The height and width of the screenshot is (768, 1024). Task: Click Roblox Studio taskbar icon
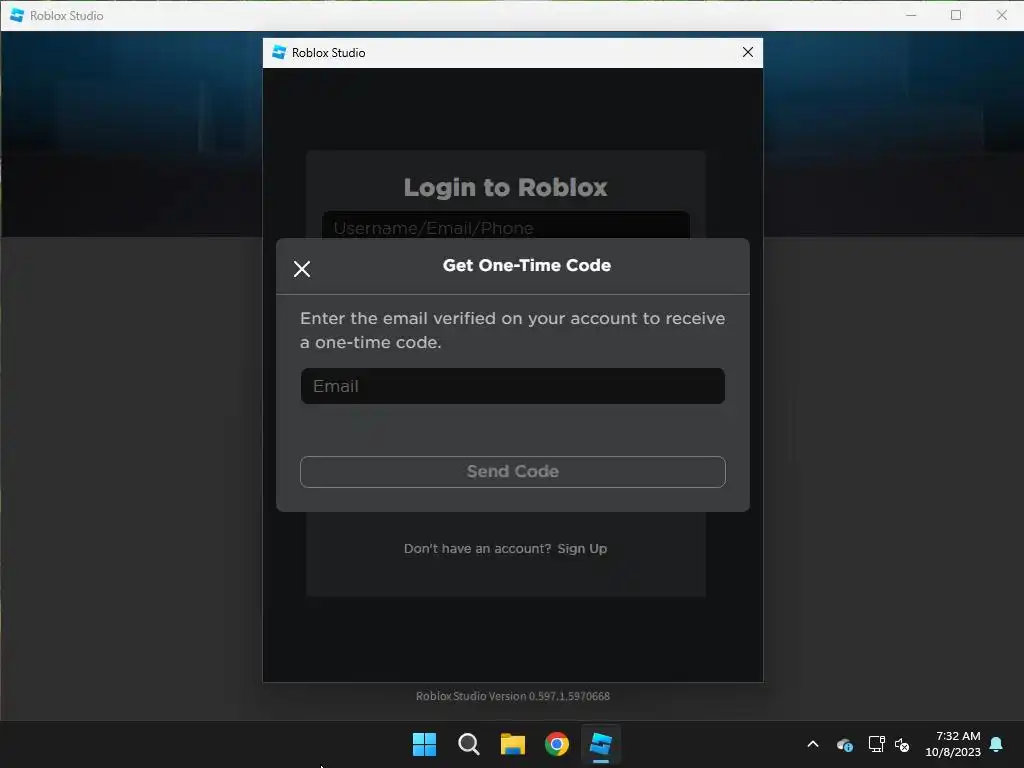click(x=601, y=744)
